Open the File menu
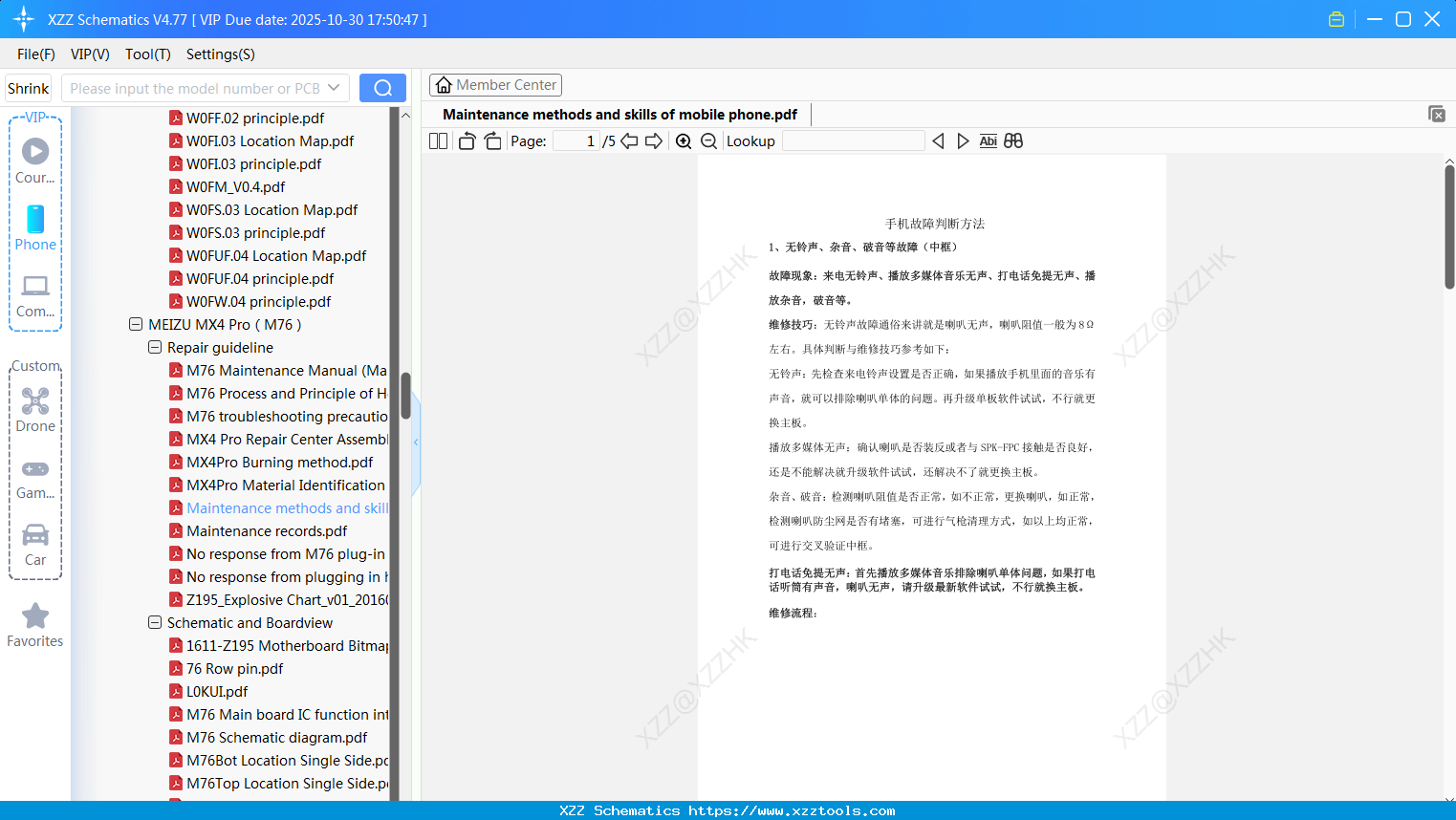Viewport: 1456px width, 820px height. click(35, 54)
